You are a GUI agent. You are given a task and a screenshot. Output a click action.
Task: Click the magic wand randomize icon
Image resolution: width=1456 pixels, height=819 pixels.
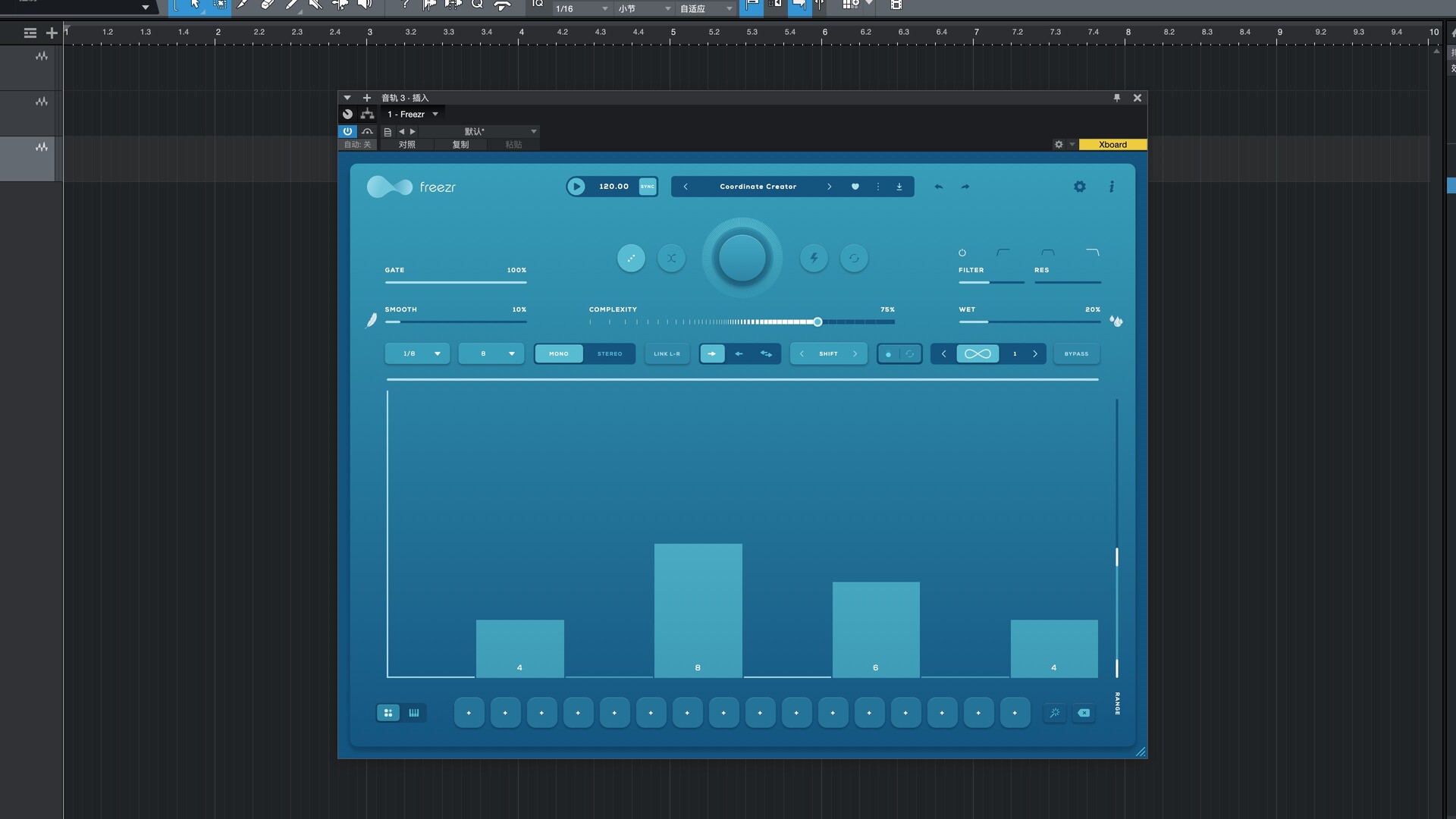click(x=1054, y=713)
